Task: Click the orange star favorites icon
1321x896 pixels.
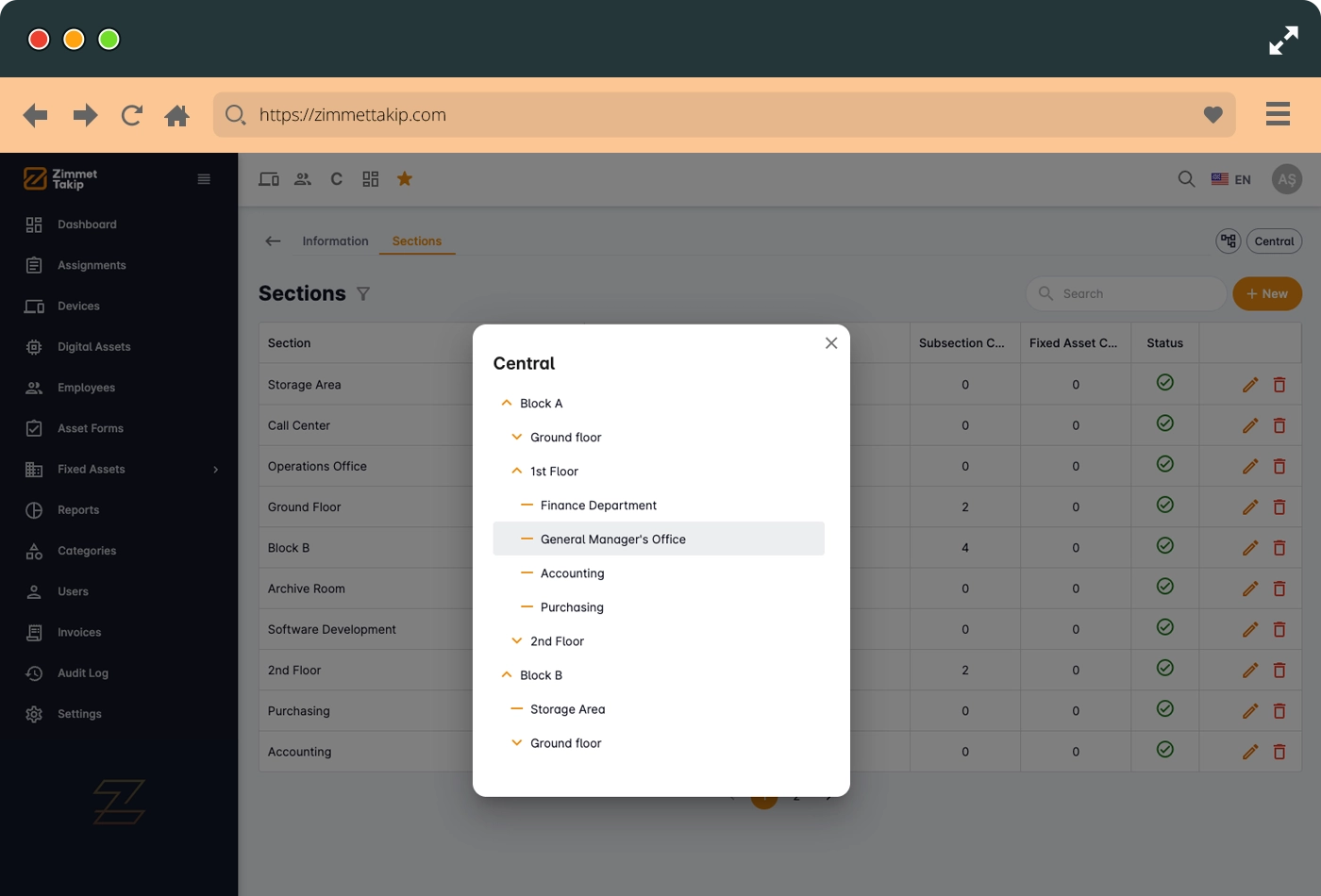Action: [405, 179]
